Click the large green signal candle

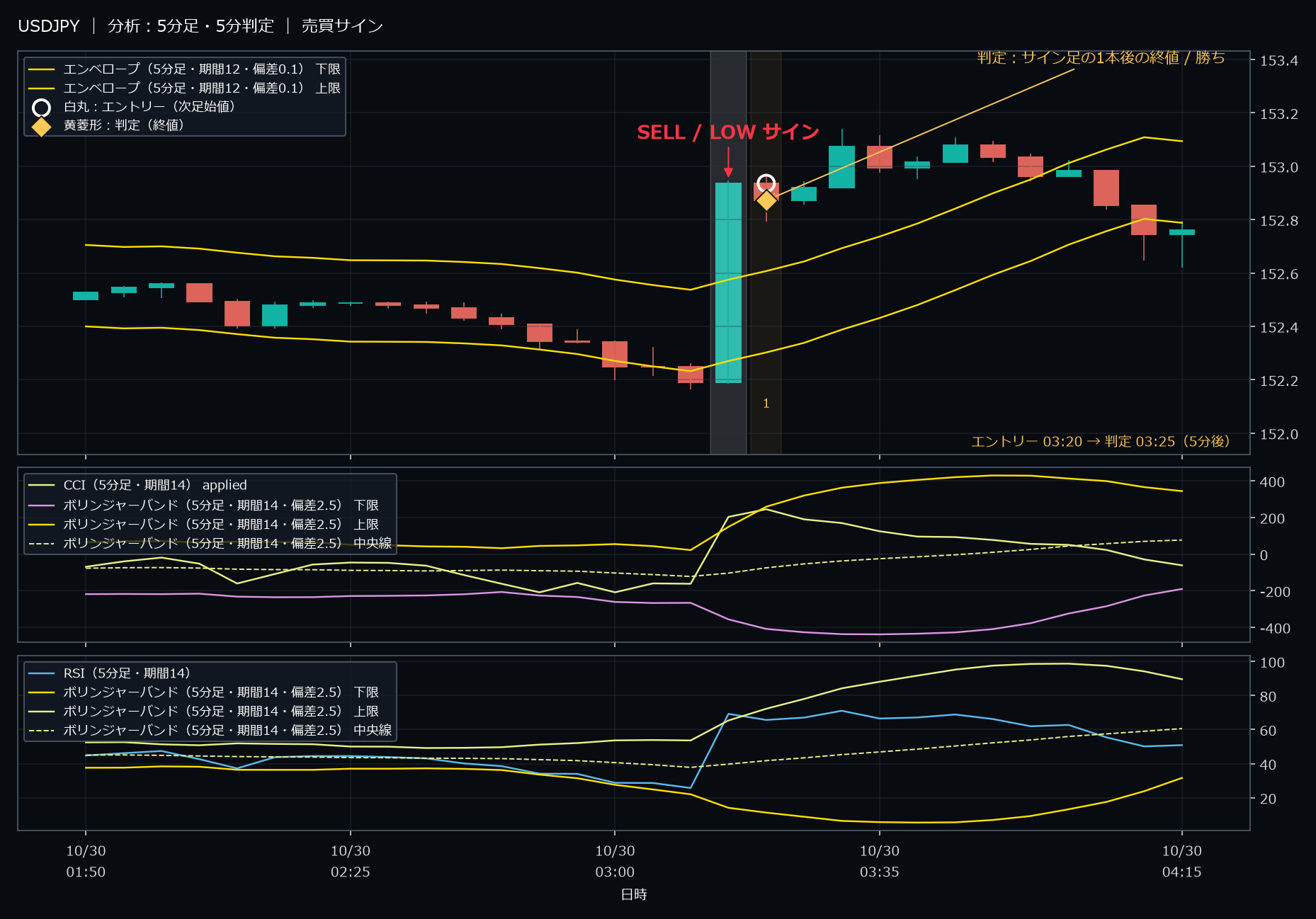(728, 282)
